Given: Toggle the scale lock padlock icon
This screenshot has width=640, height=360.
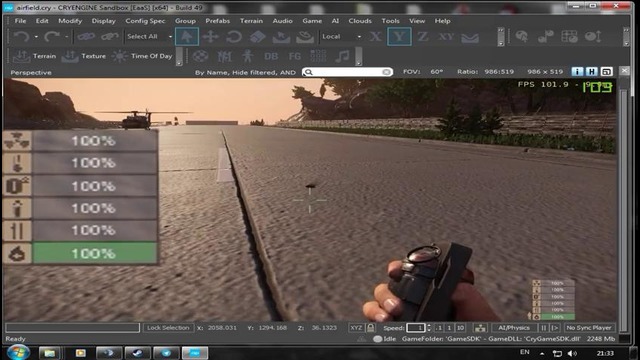Looking at the screenshot, I should tap(371, 328).
